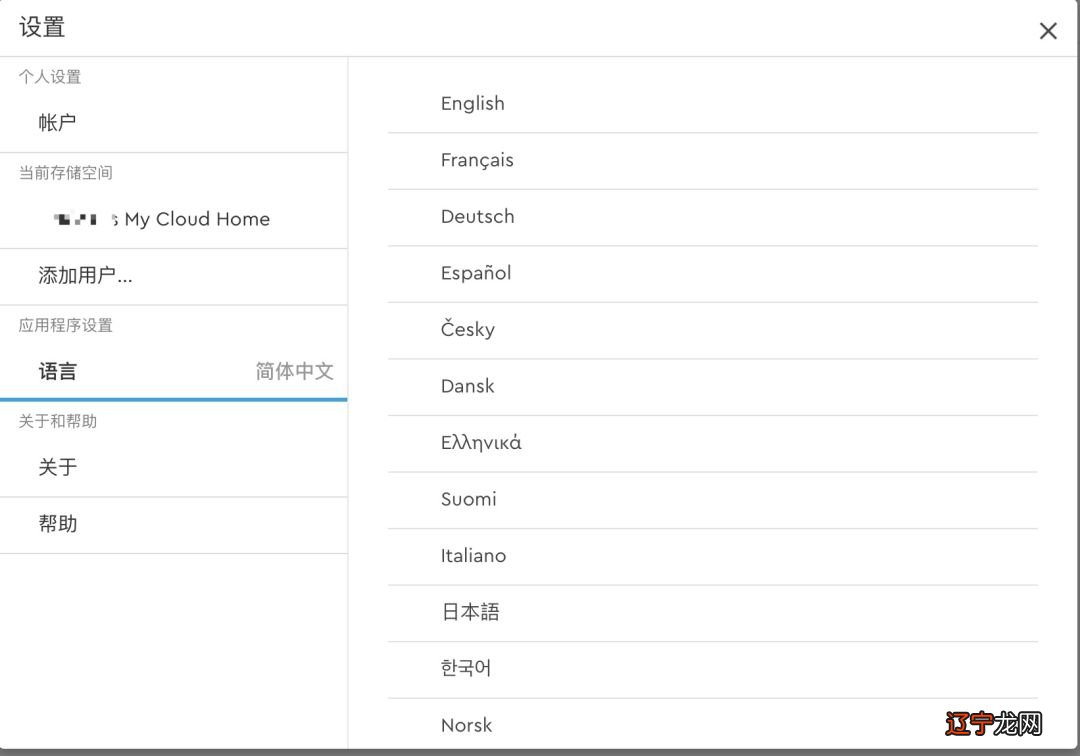Viewport: 1080px width, 756px height.
Task: Switch language to Suomi
Action: coord(468,499)
